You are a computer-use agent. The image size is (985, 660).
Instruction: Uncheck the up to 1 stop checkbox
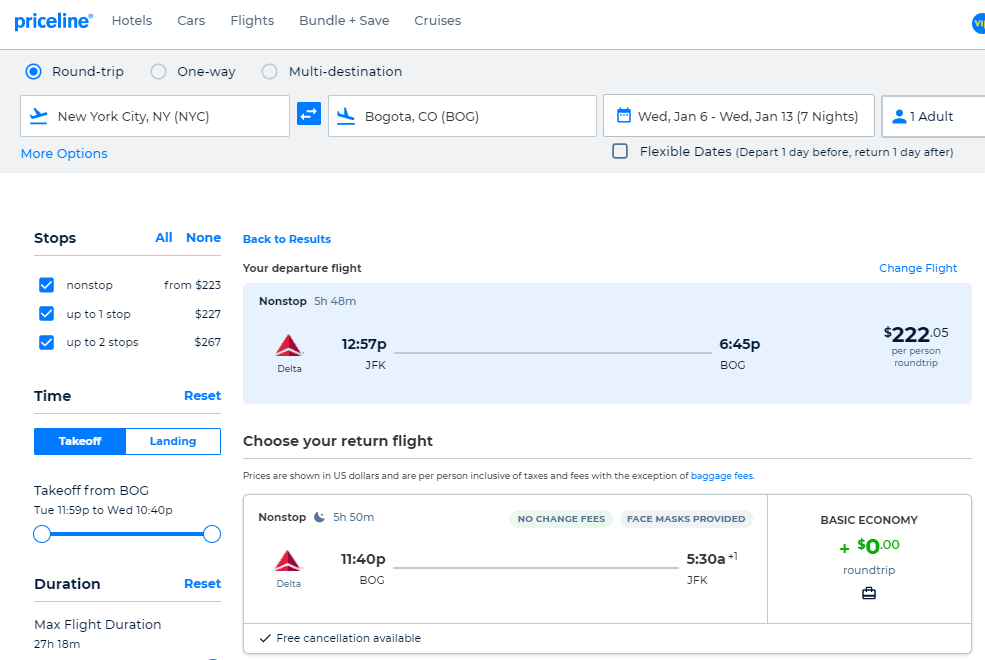tap(46, 313)
